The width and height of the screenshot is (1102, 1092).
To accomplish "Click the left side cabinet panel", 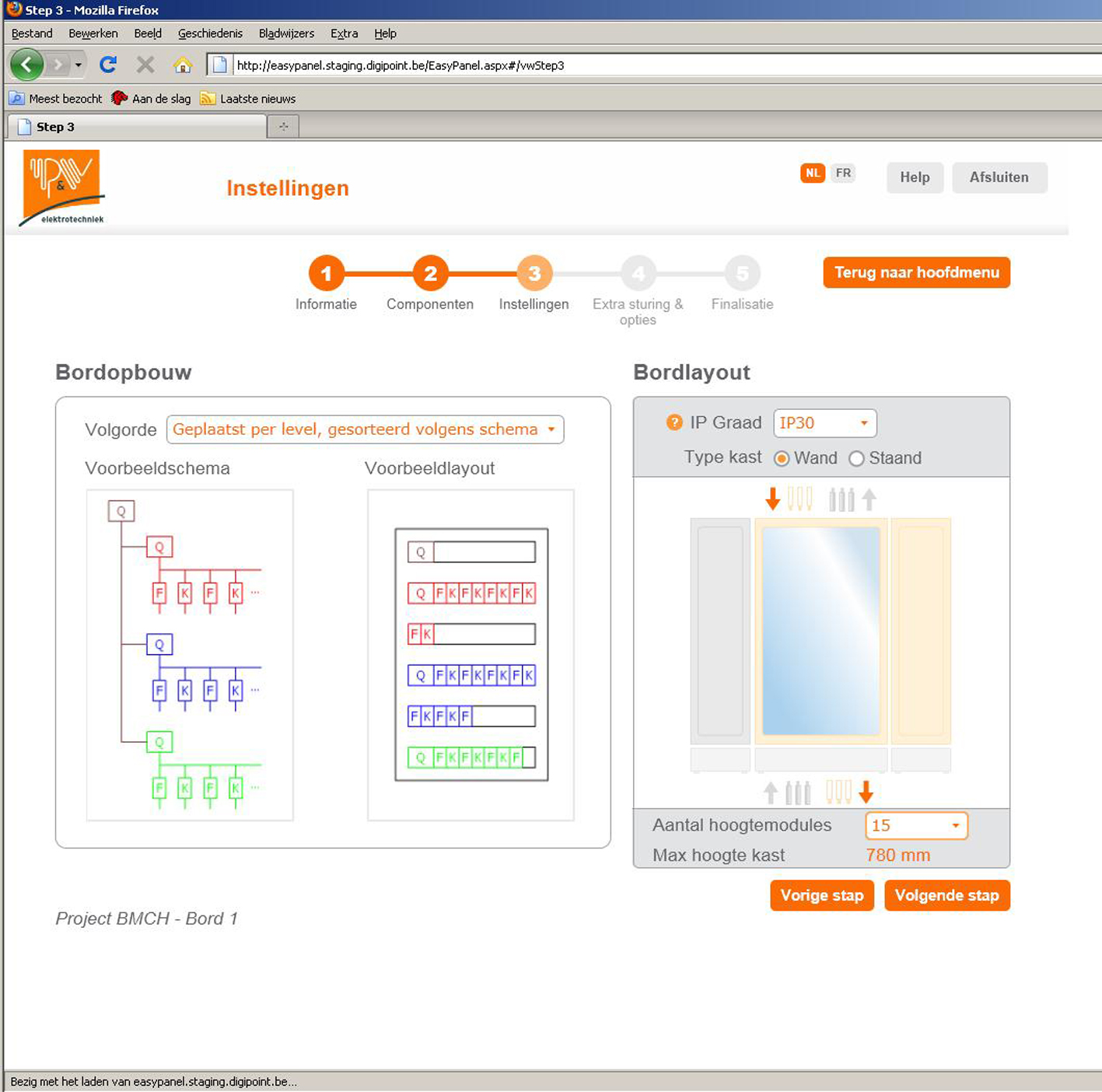I will [720, 631].
